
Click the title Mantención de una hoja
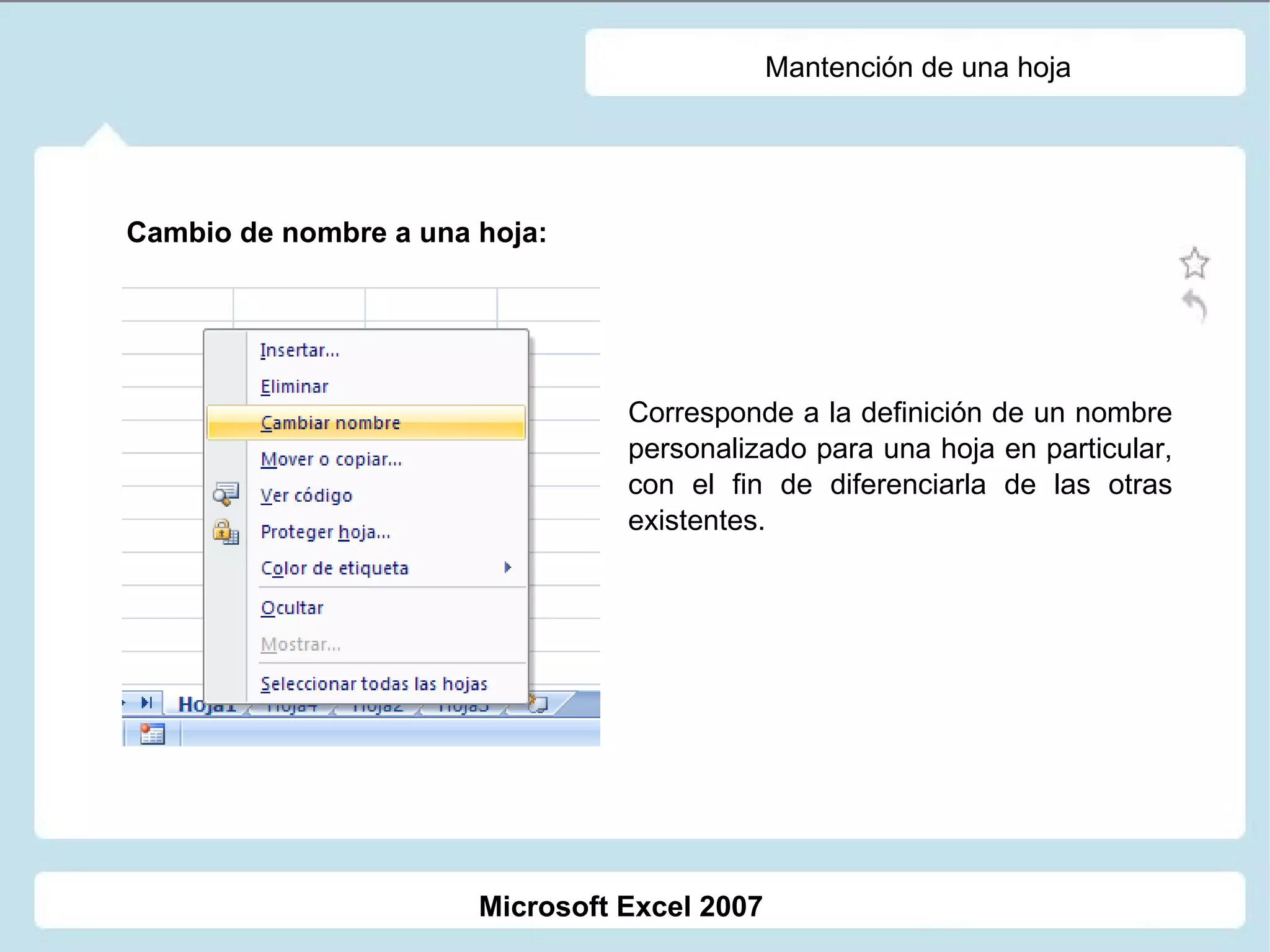pos(918,67)
